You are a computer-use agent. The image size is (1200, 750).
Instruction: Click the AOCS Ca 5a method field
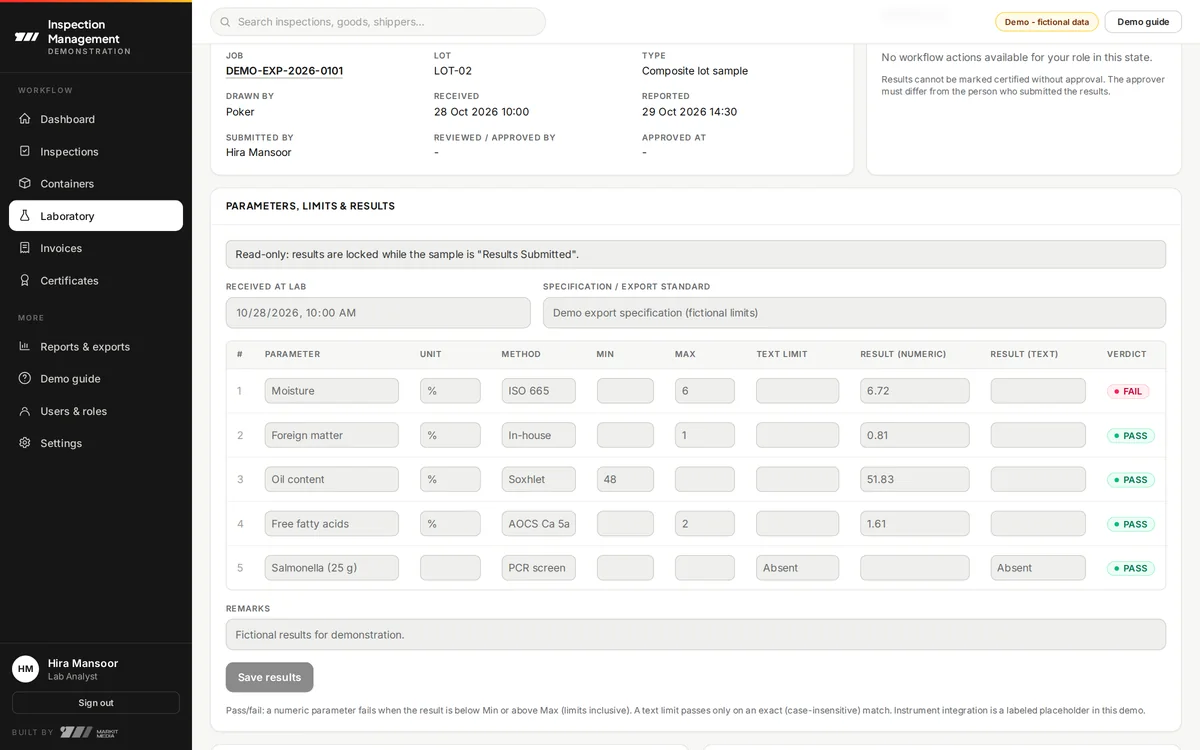point(538,523)
